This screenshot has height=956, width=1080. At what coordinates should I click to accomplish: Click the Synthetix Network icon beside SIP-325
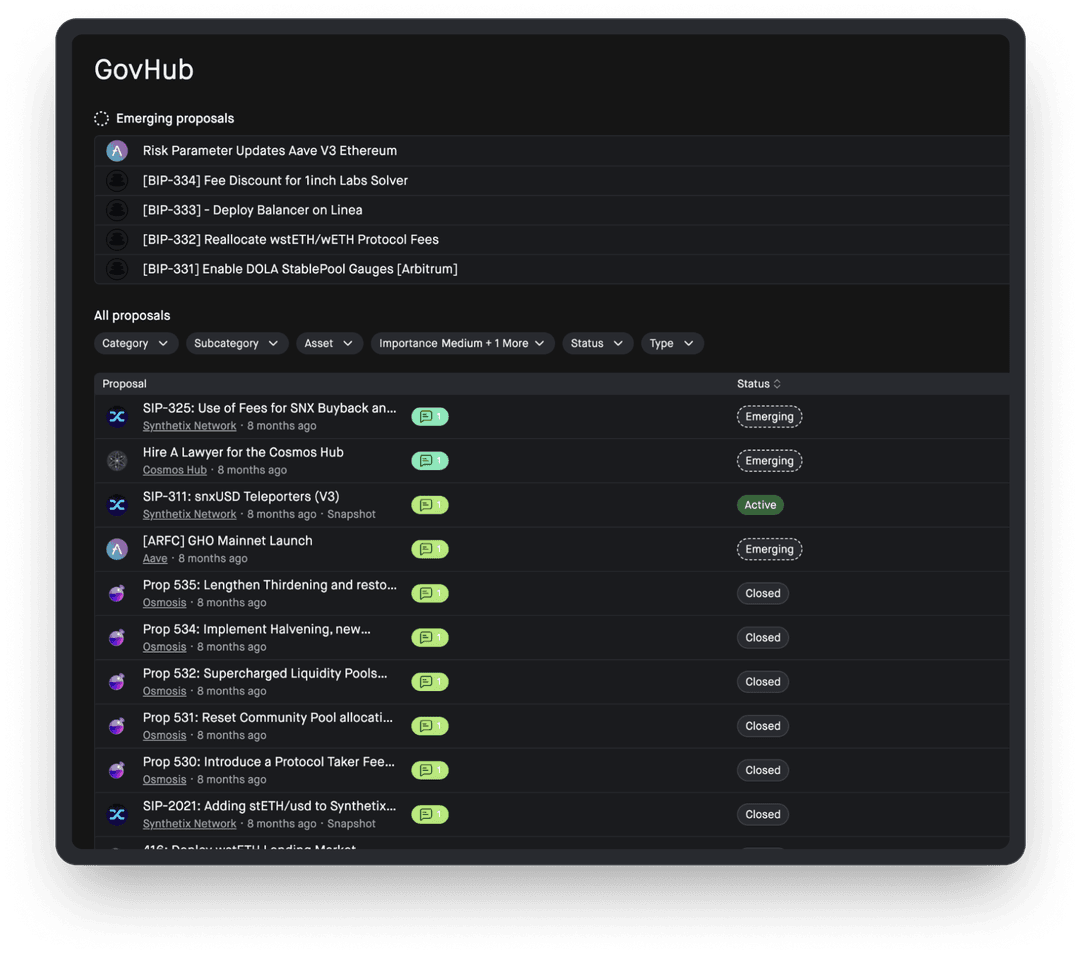tap(117, 416)
